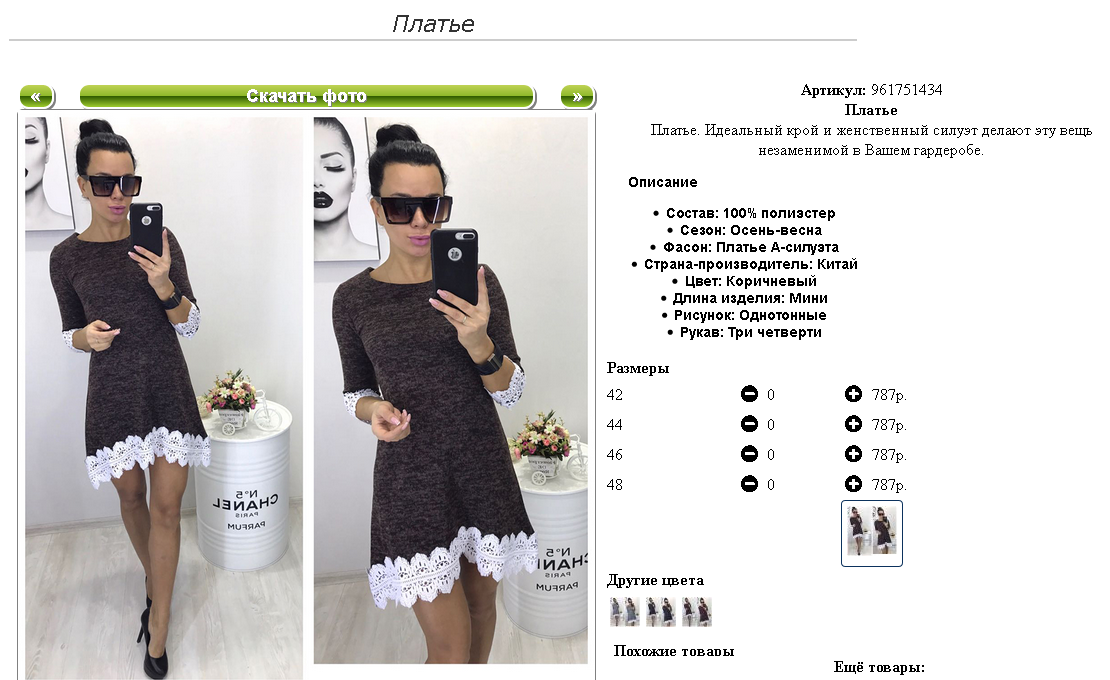The image size is (1110, 680).
Task: Select the dress thumbnail below sizes
Action: [x=871, y=534]
